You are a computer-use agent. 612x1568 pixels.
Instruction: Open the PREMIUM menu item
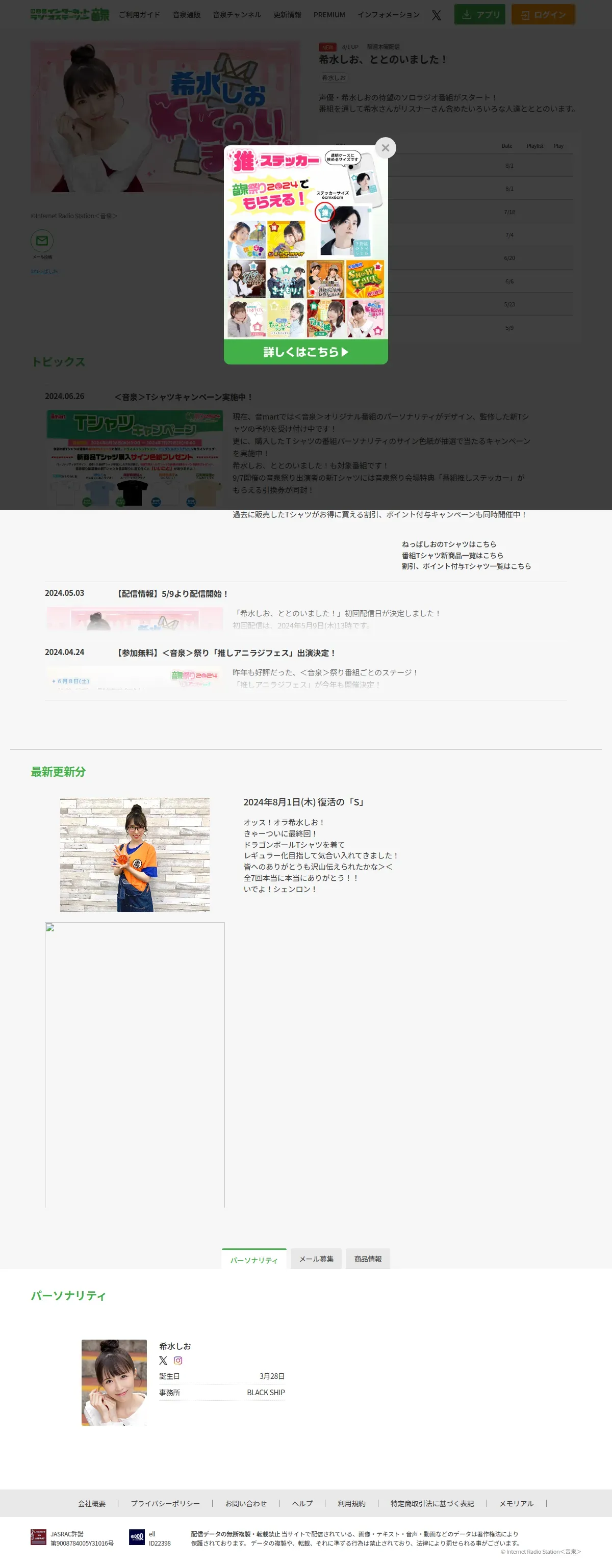(329, 15)
